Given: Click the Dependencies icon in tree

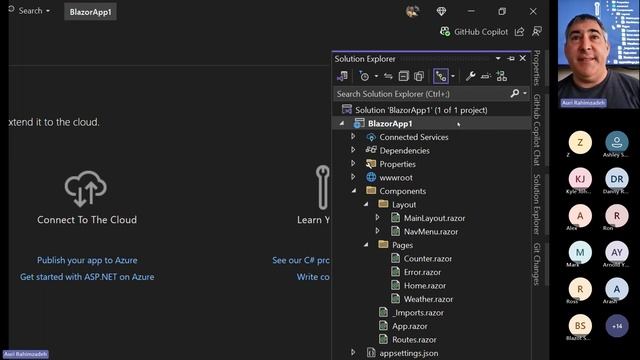Looking at the screenshot, I should pyautogui.click(x=371, y=150).
